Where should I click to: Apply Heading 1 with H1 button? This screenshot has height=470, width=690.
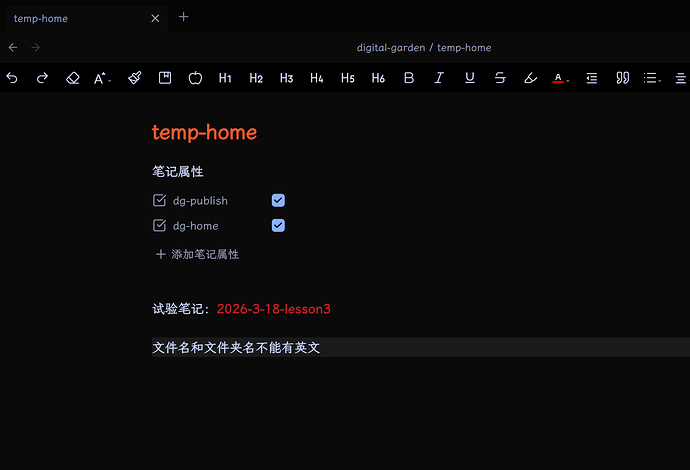point(225,78)
